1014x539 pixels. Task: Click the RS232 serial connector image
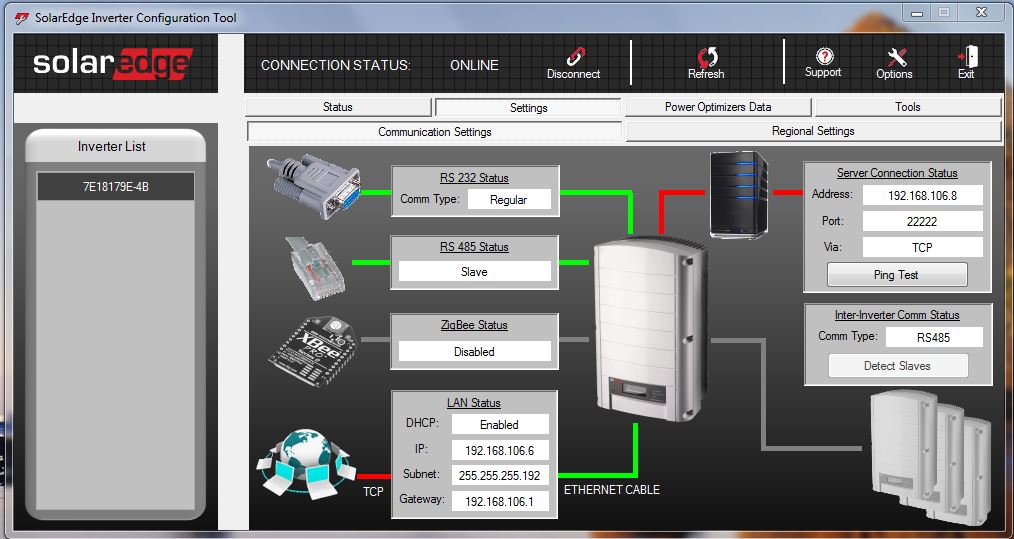(x=314, y=186)
